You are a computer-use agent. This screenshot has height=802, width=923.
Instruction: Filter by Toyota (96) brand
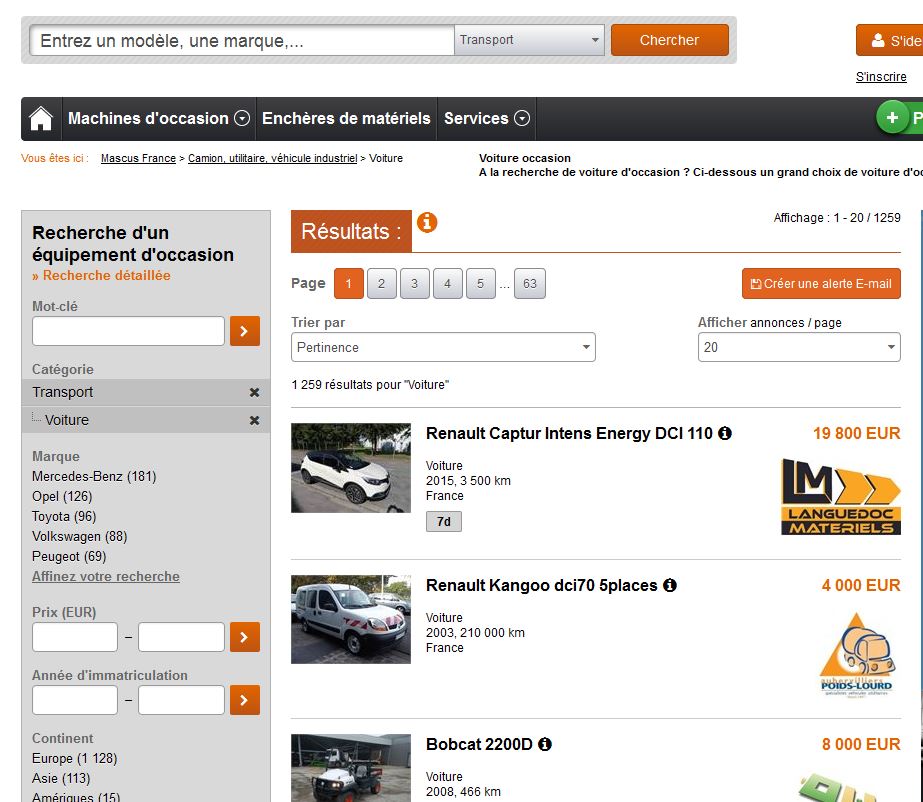[64, 516]
